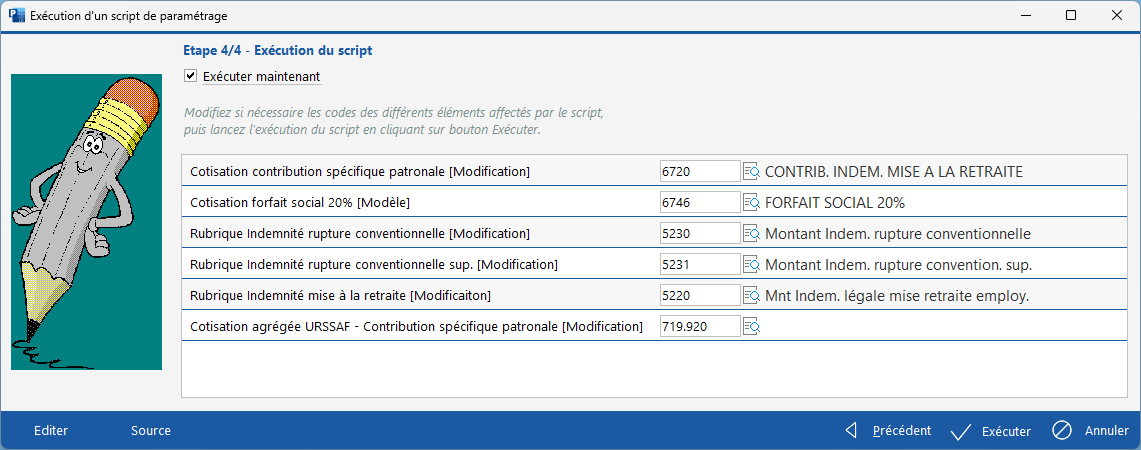Screen dimensions: 1141x450
Task: Click lookup icon beside code 5220
Action: click(751, 296)
